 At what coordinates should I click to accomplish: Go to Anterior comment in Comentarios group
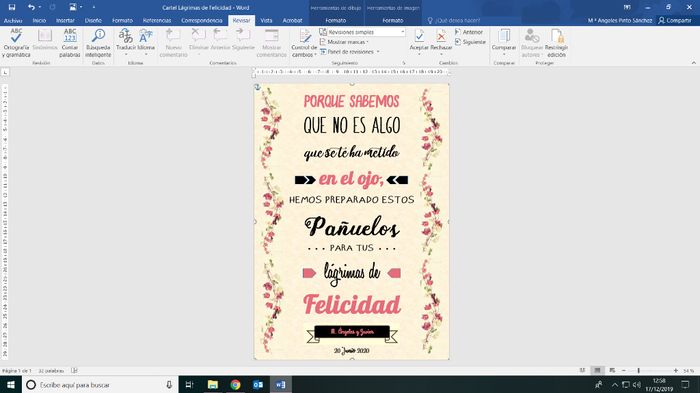click(220, 36)
